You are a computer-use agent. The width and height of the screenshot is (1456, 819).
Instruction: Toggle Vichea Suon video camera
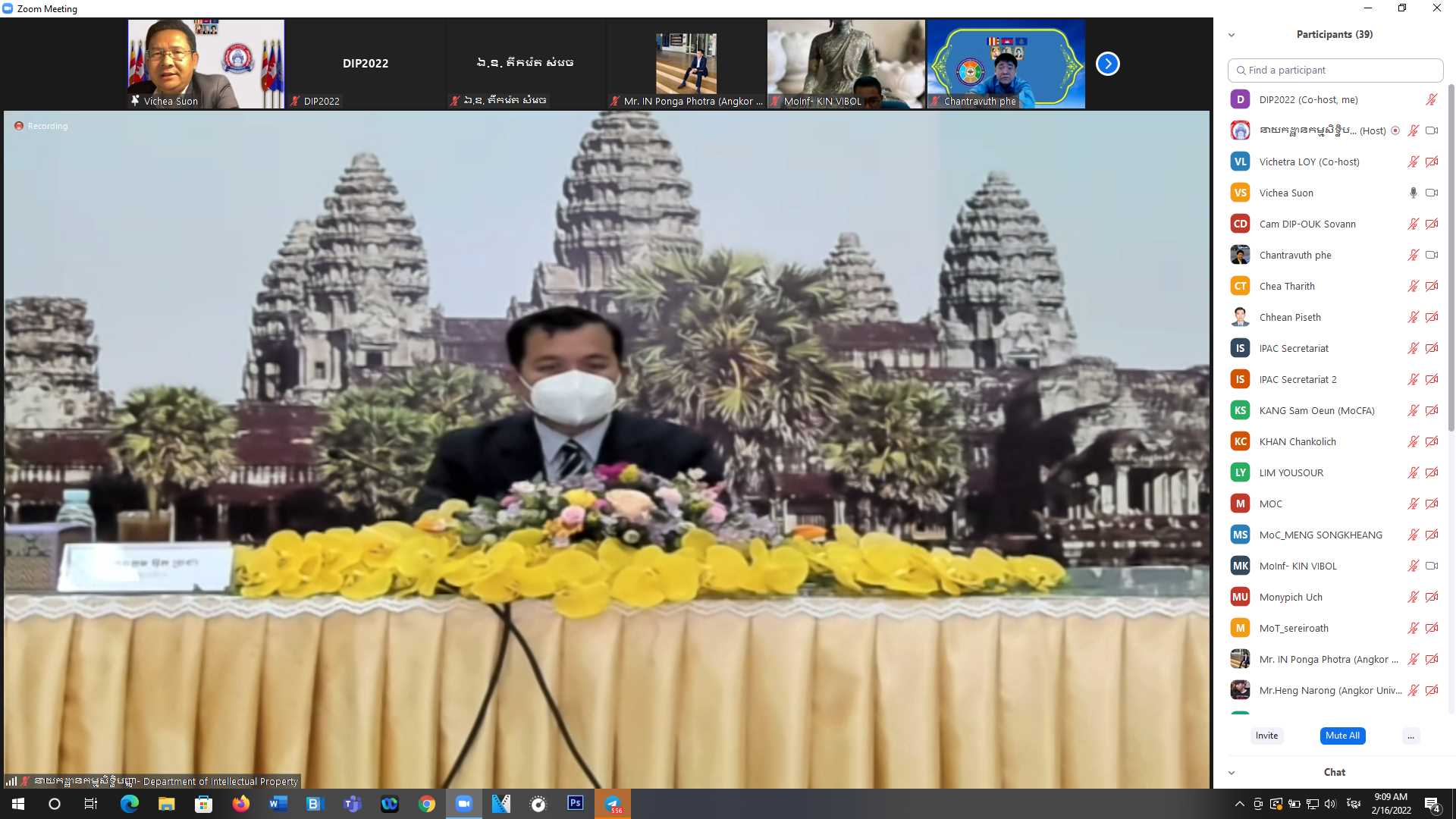click(1432, 193)
